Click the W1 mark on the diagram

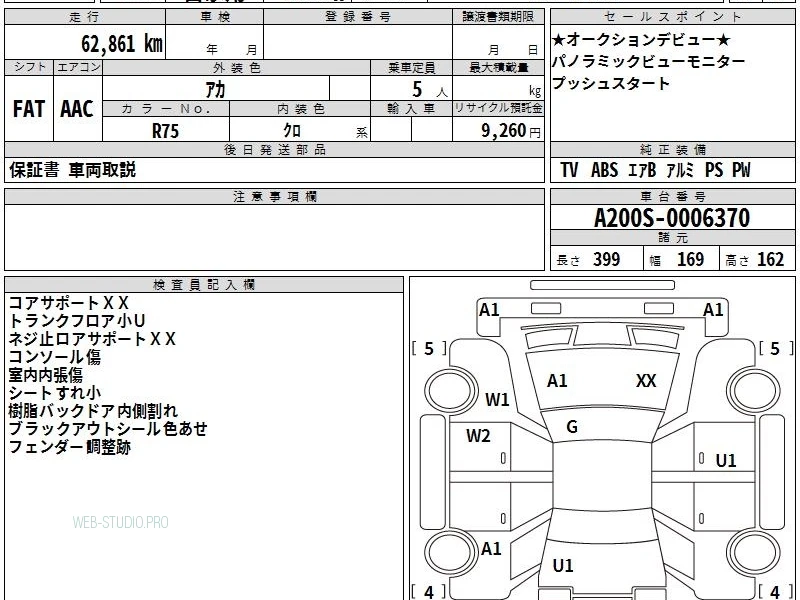497,399
